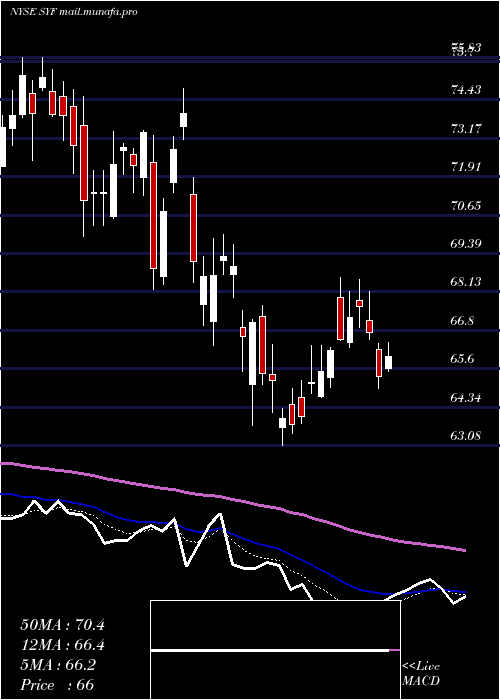The width and height of the screenshot is (500, 700).
Task: Click the NYSE SYF mail.munafa.pro title text
Action: 73,12
